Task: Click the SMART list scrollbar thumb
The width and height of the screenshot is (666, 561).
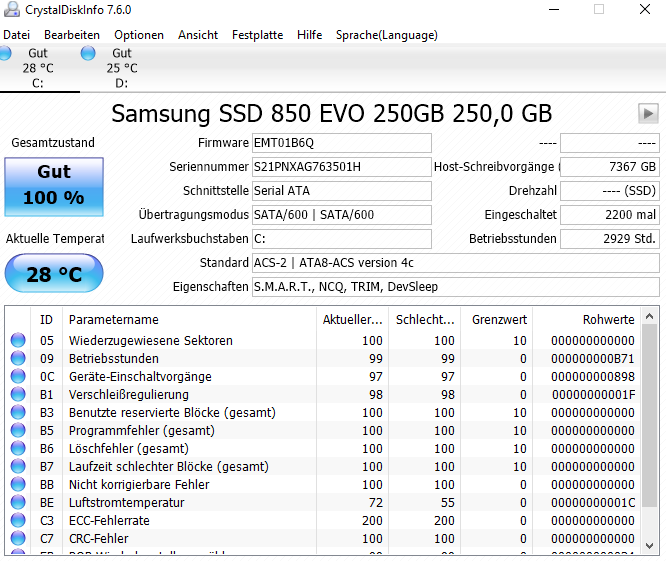Action: [649, 415]
